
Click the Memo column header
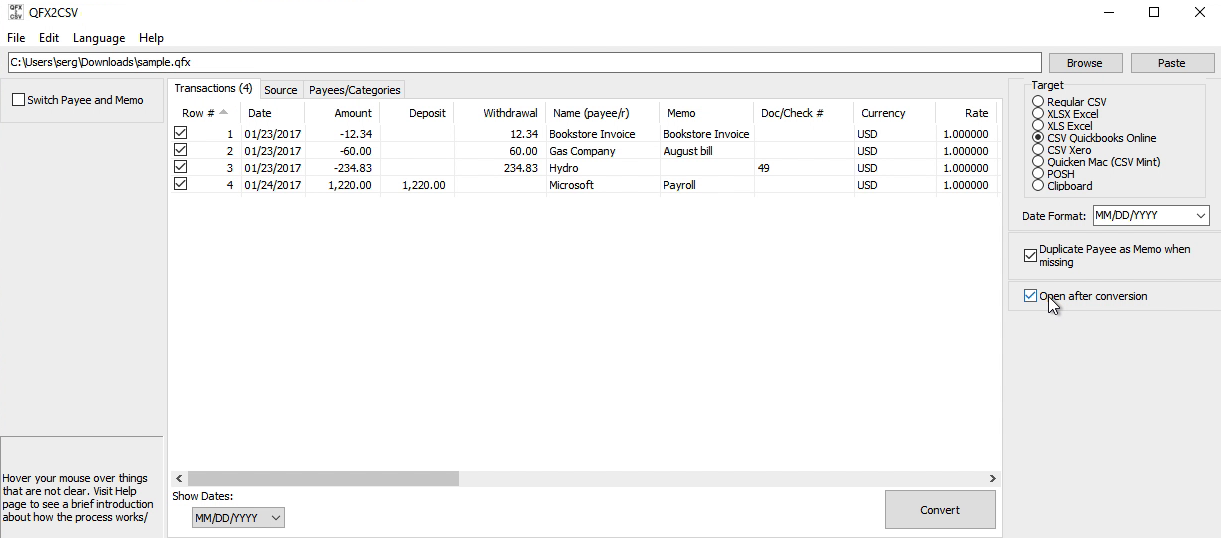707,113
